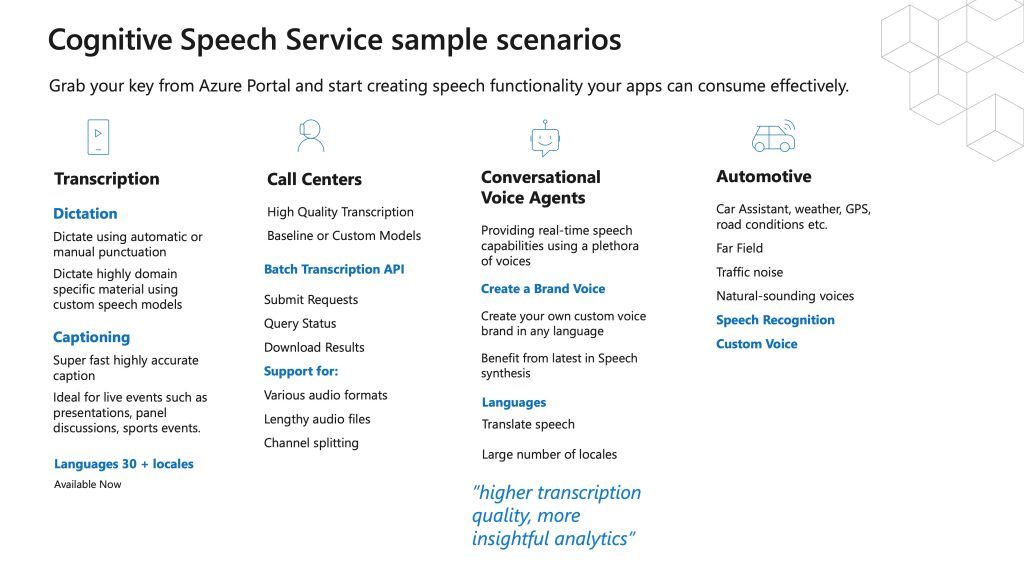Viewport: 1024px width, 576px height.
Task: Select the Batch Transcription API link
Action: [334, 269]
